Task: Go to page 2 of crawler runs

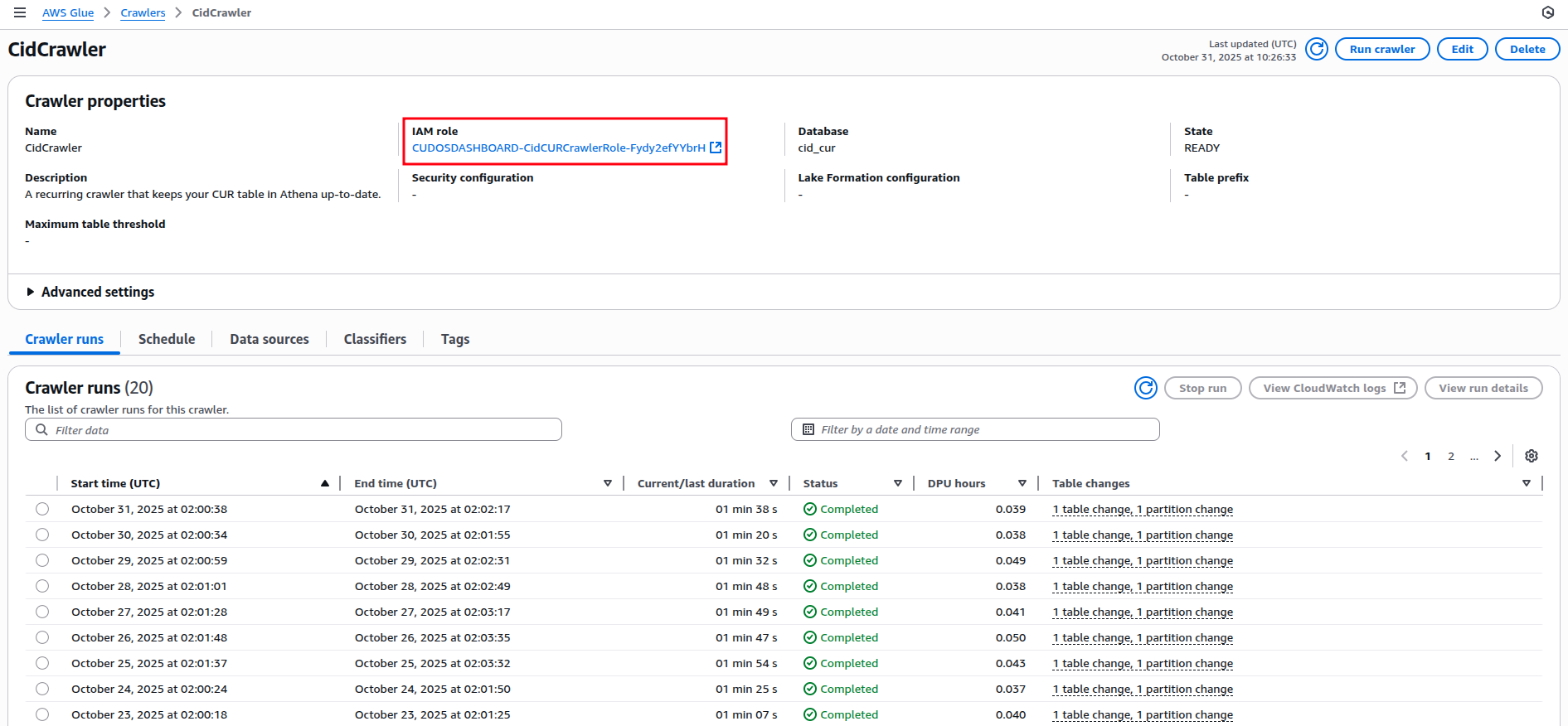Action: coord(1450,456)
